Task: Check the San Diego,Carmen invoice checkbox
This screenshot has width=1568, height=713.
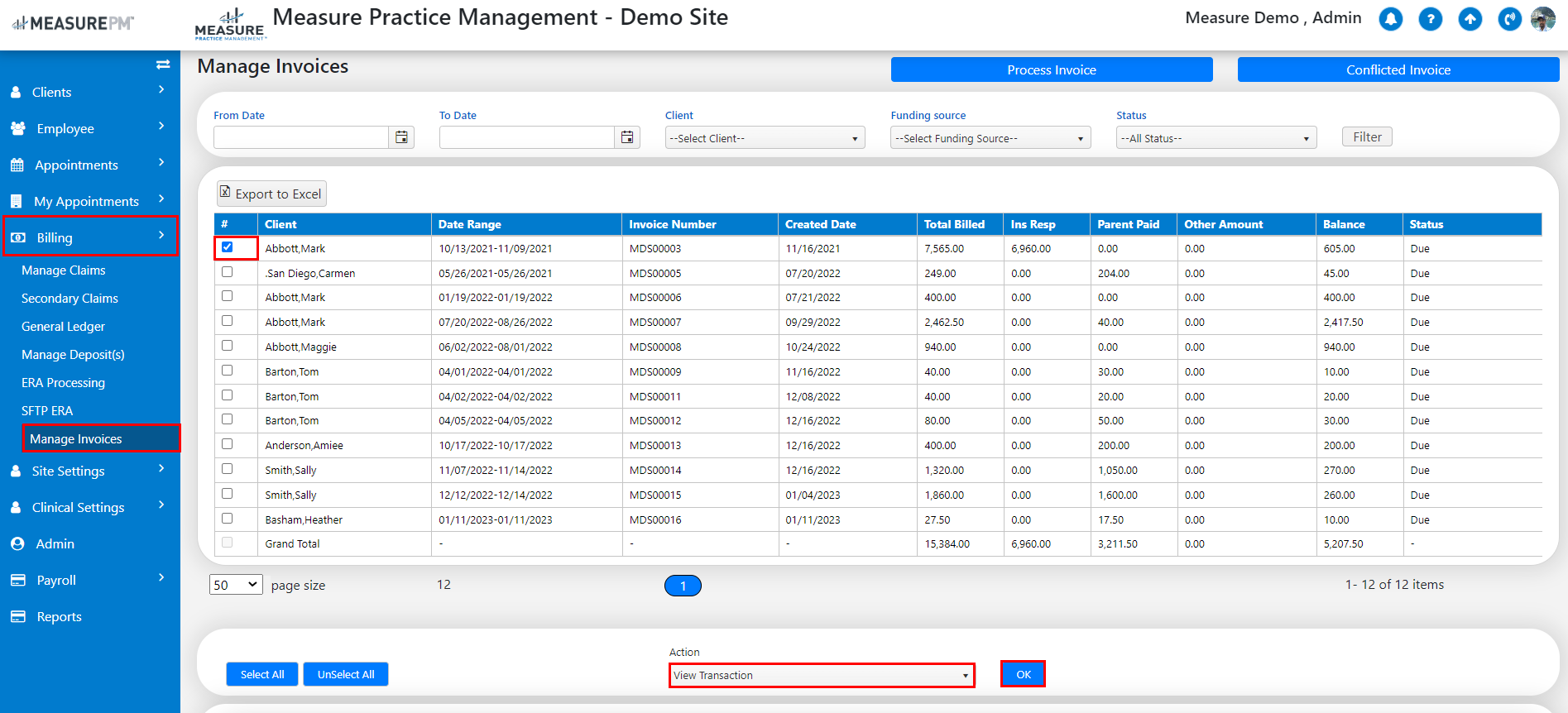Action: coord(228,271)
